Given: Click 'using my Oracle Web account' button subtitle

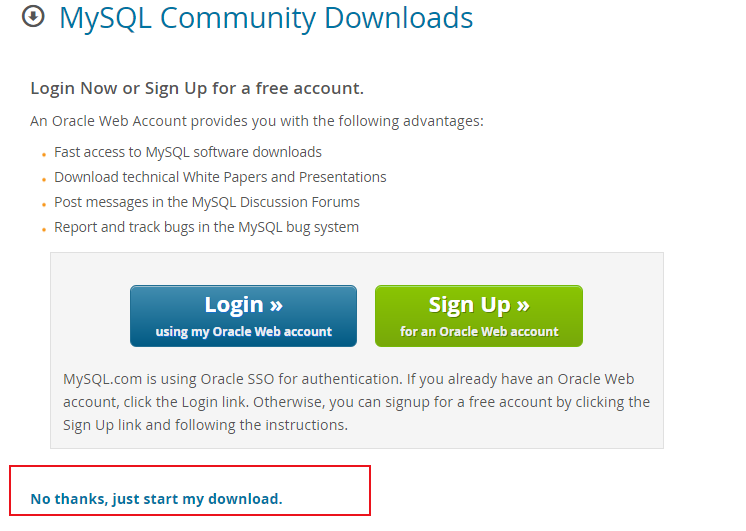Looking at the screenshot, I should tap(243, 332).
